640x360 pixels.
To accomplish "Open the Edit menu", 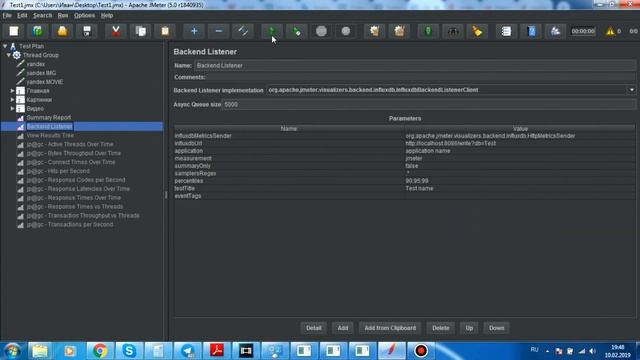I will [x=22, y=16].
